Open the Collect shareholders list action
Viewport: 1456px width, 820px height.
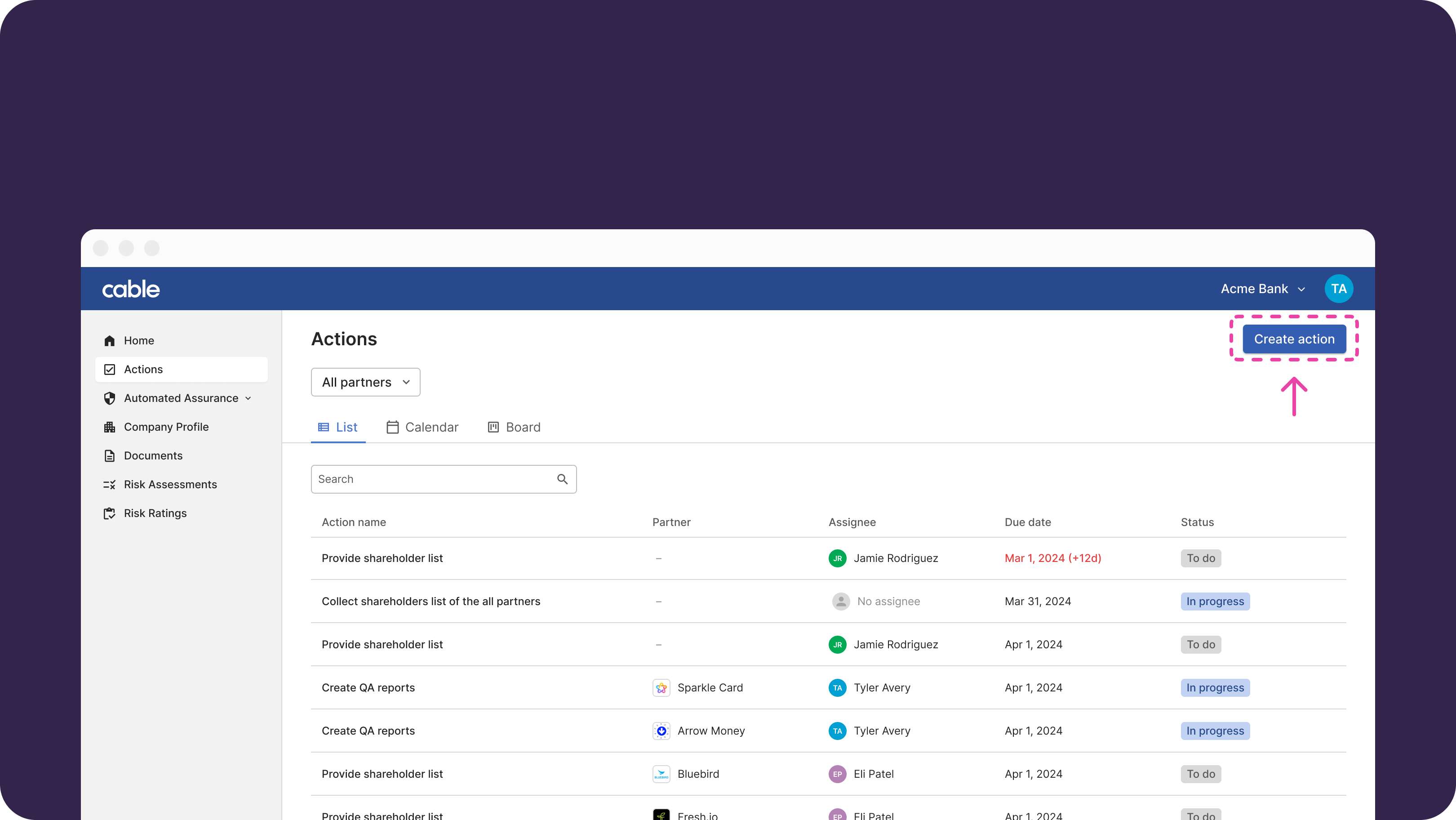click(x=431, y=601)
